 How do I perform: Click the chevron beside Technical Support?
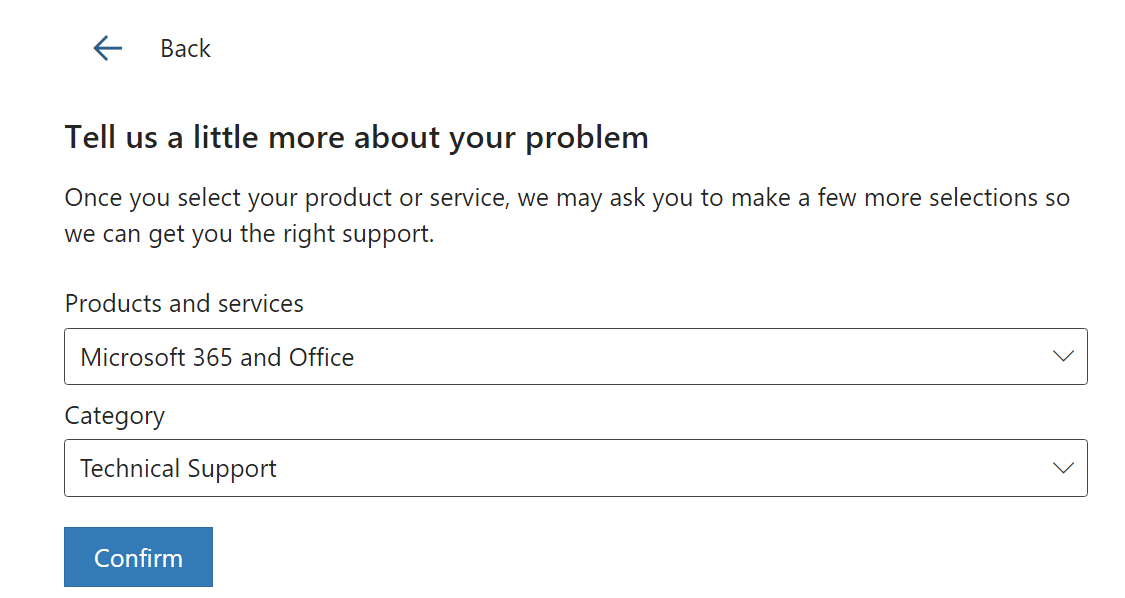coord(1062,467)
